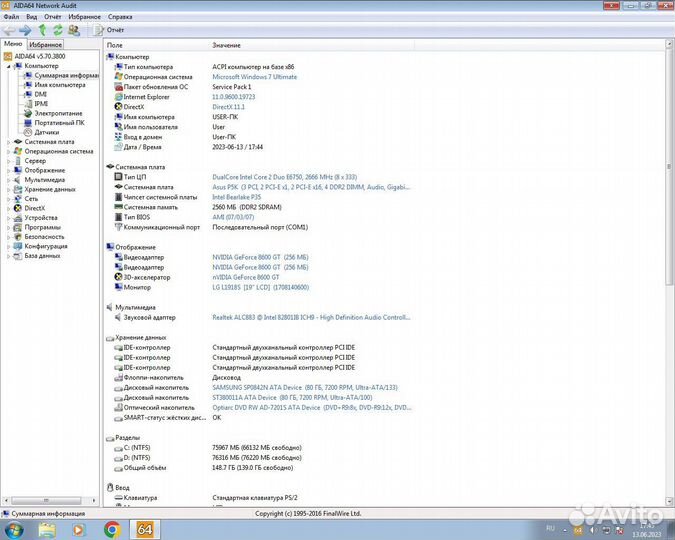Select Безопасность in the tree
675x540 pixels.
coord(44,236)
